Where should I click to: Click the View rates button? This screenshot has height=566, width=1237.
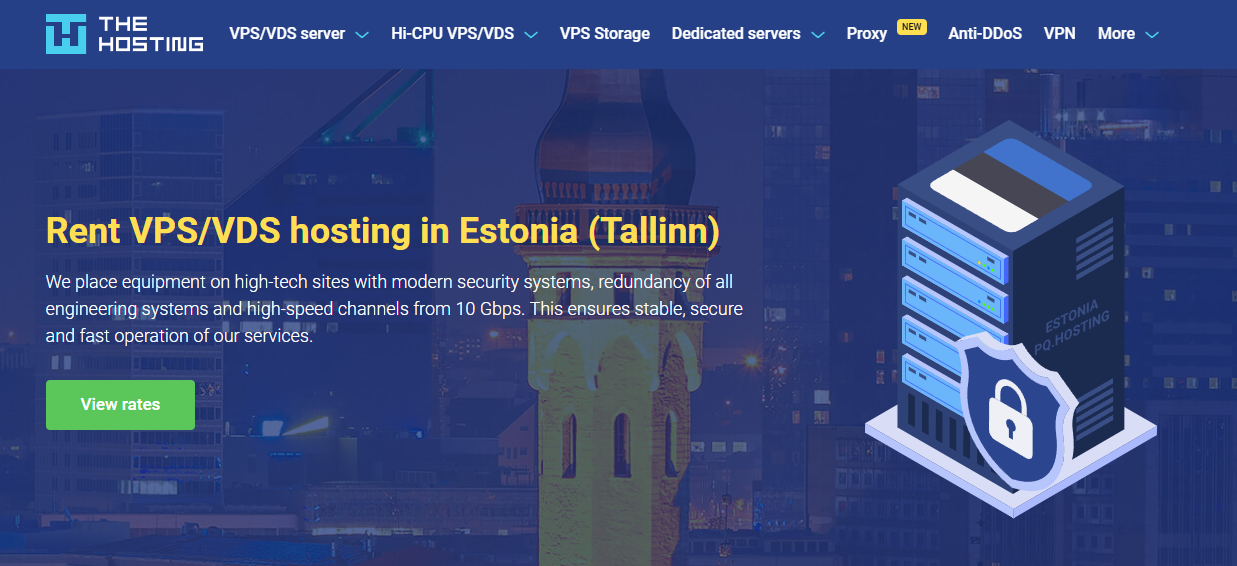click(120, 405)
